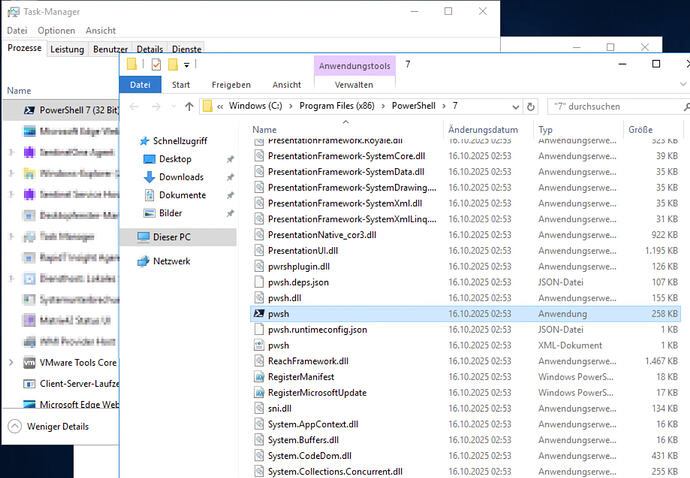
Task: Open the Optionen menu in Task-Manager
Action: pos(57,31)
